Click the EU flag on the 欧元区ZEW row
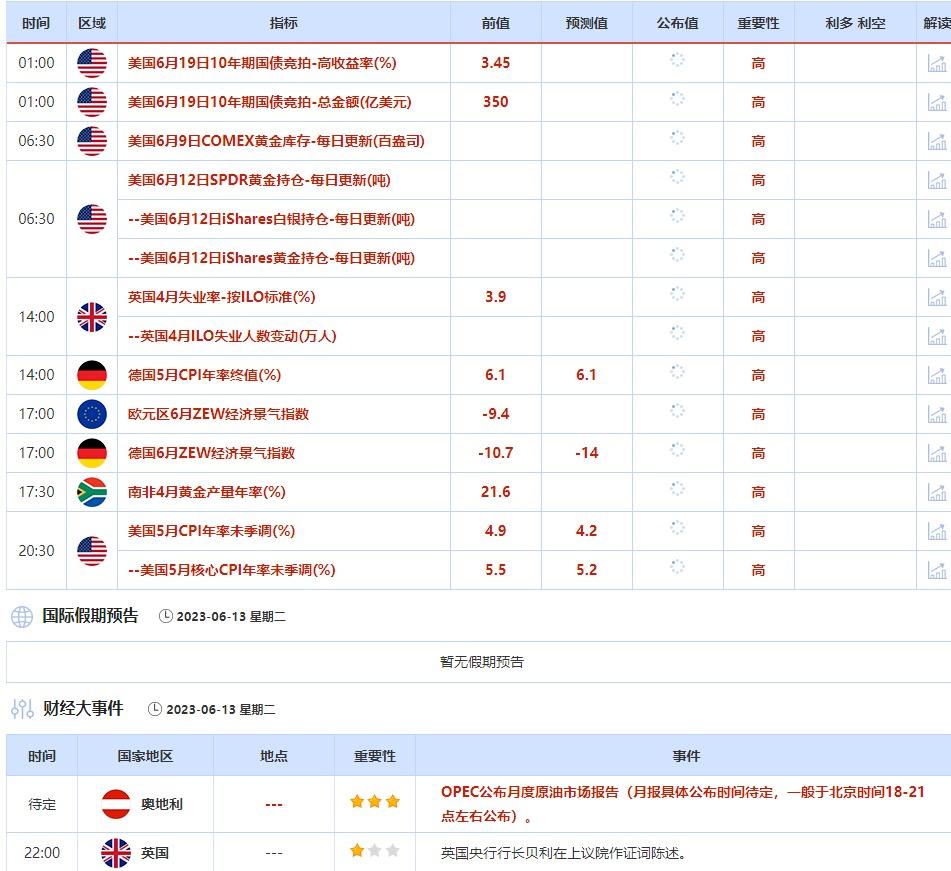 [91, 413]
